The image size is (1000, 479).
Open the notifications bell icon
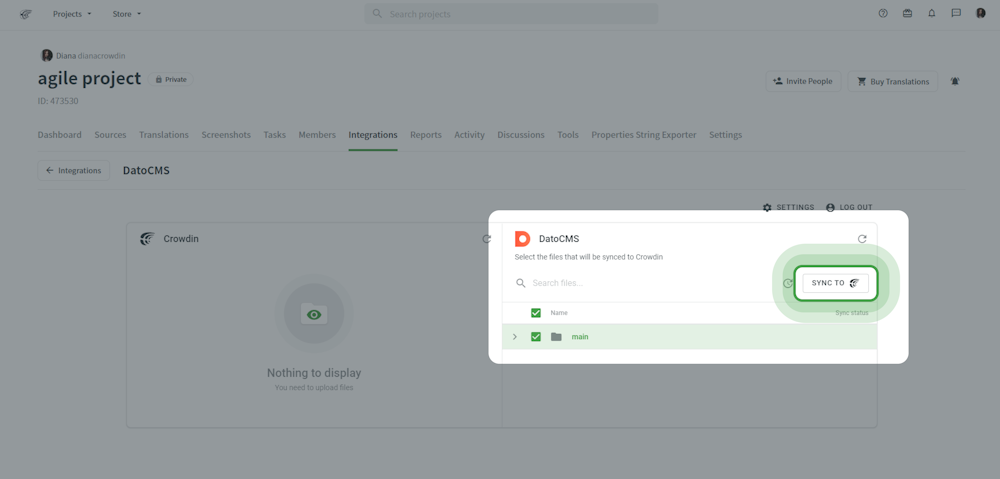pyautogui.click(x=932, y=14)
